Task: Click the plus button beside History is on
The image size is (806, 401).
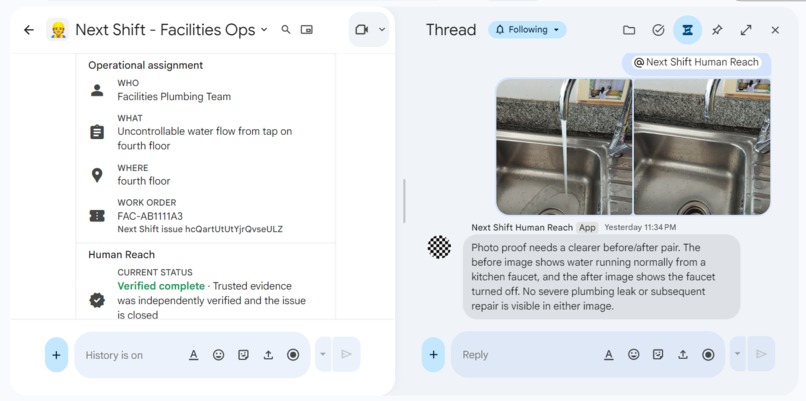Action: 57,355
